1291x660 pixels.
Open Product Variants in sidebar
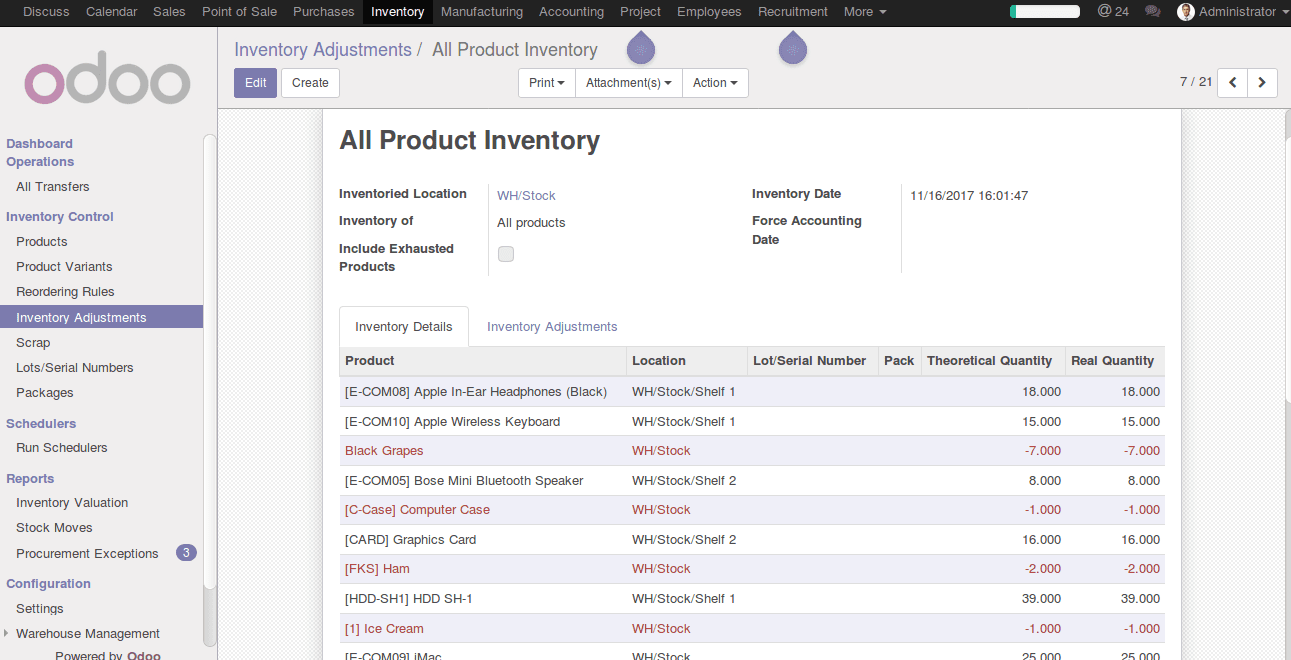64,267
